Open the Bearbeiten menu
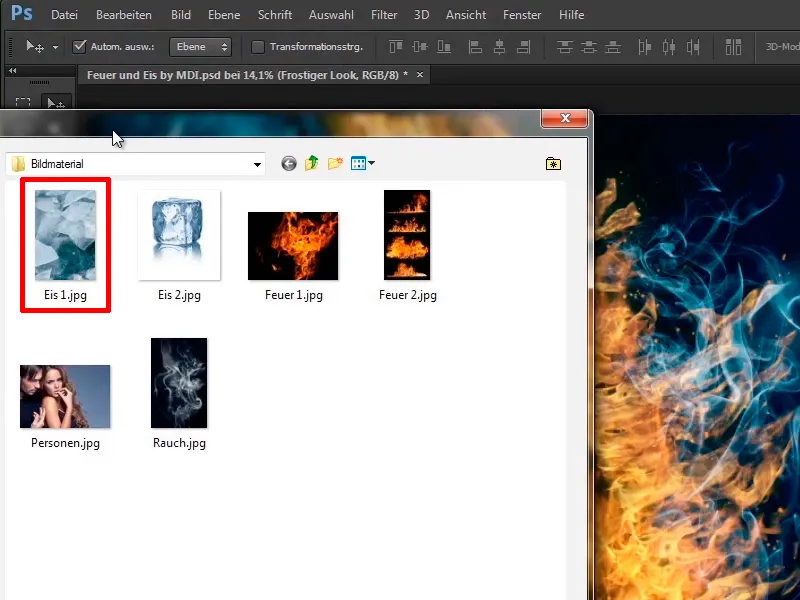800x600 pixels. pyautogui.click(x=123, y=15)
